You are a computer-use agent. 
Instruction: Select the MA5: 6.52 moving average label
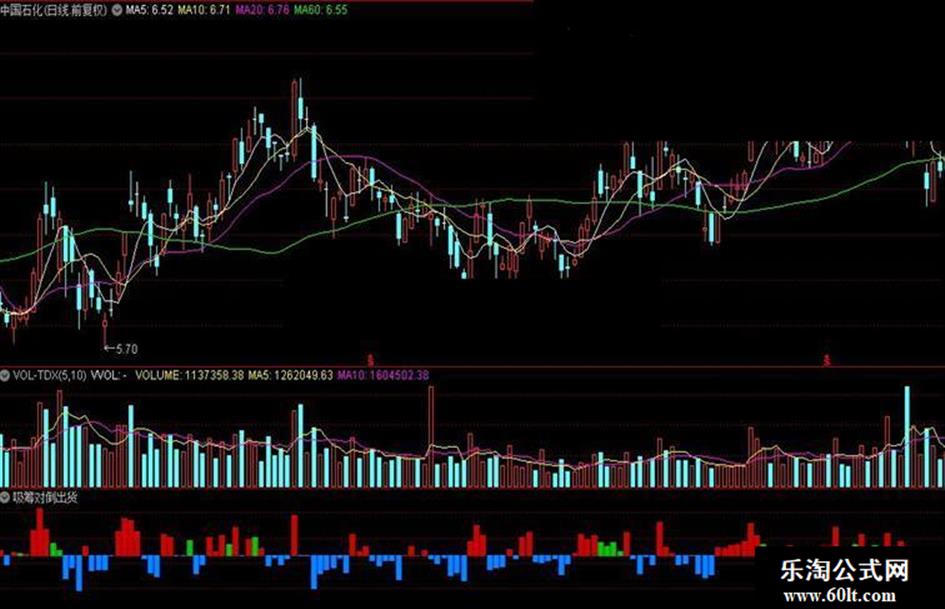point(149,10)
